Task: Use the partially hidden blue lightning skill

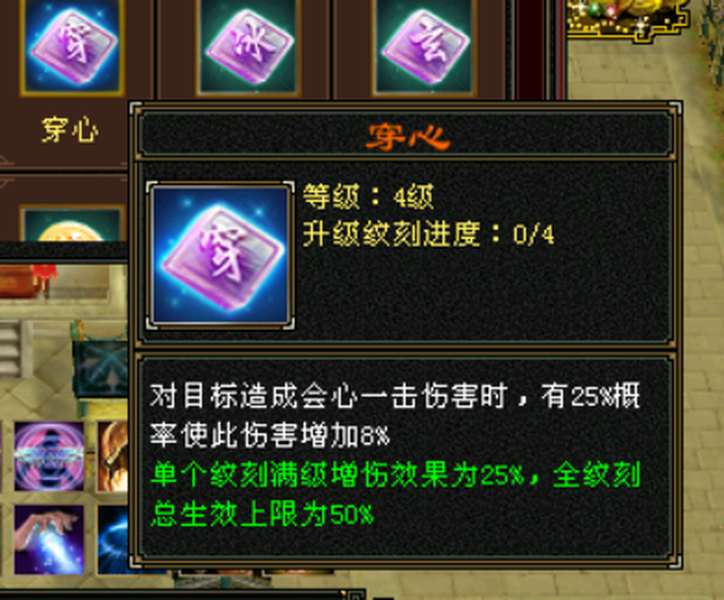Action: 113,539
